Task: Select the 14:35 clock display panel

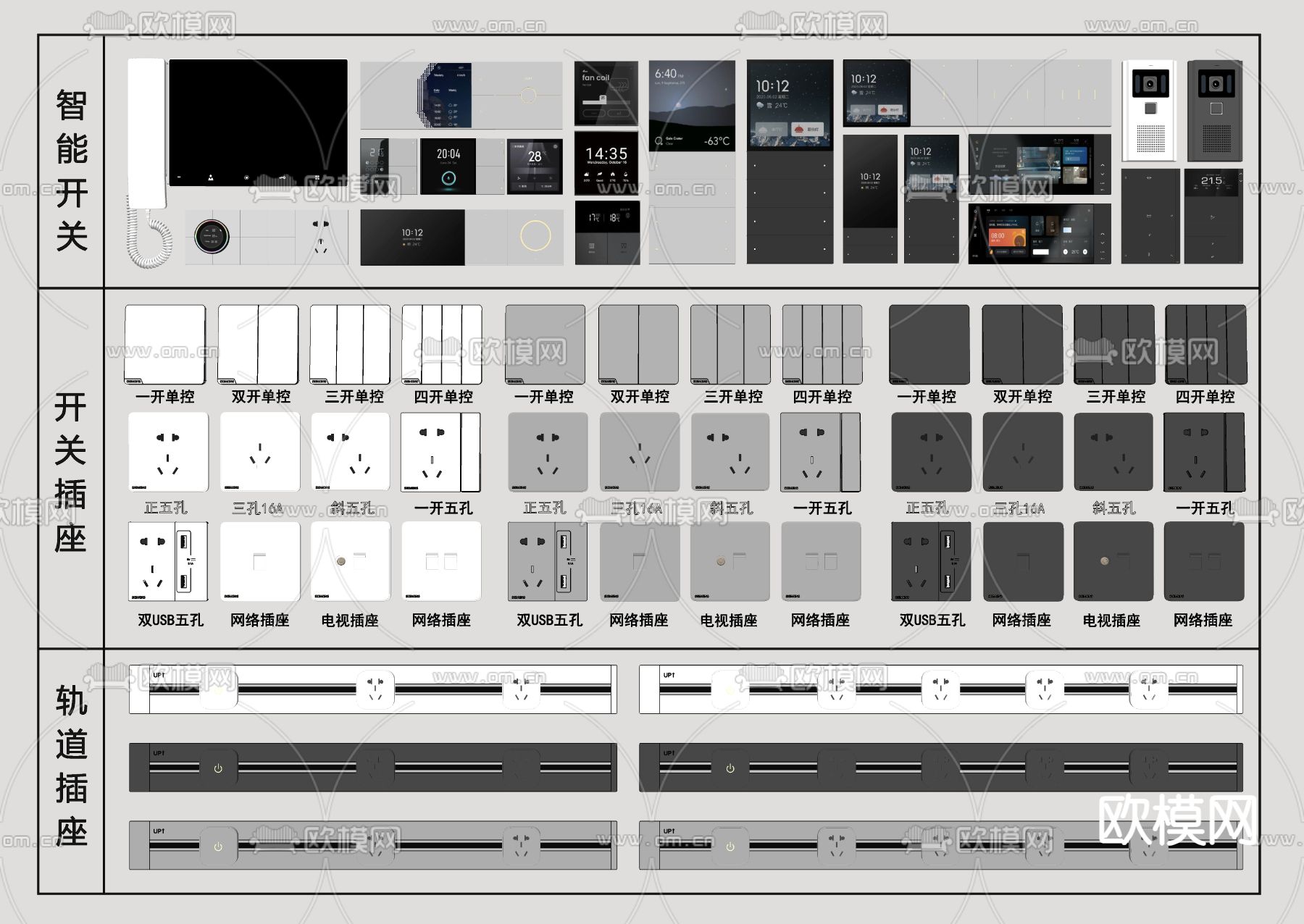Action: 606,163
